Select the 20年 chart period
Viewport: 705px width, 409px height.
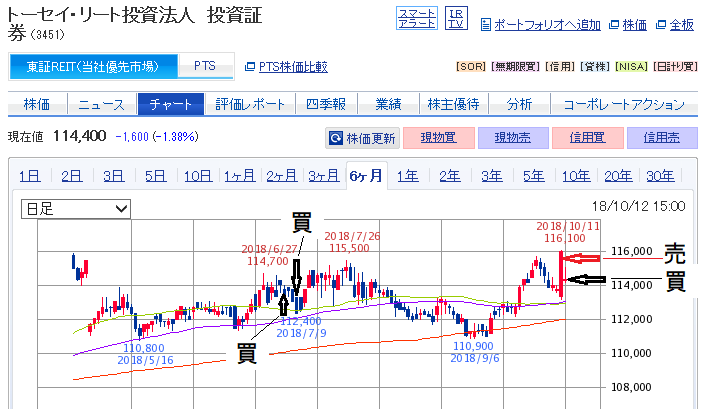point(618,176)
